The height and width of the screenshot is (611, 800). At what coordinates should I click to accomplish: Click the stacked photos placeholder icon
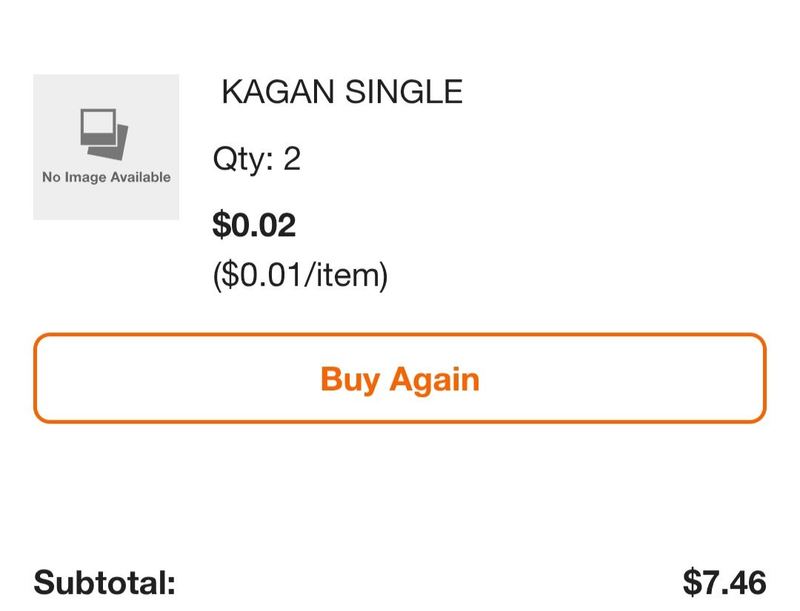pos(104,134)
